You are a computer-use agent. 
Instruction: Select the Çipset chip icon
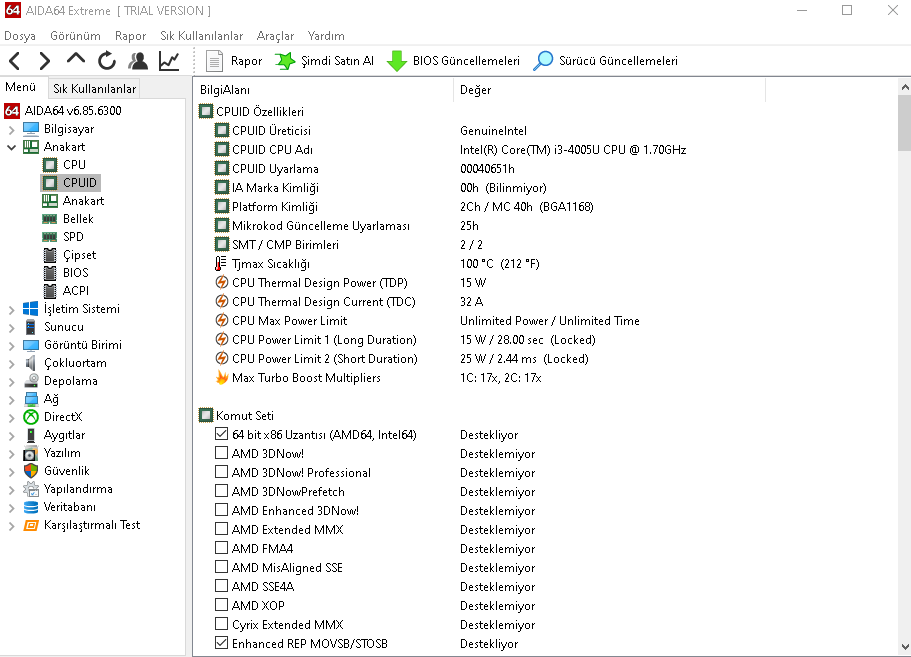pos(51,255)
